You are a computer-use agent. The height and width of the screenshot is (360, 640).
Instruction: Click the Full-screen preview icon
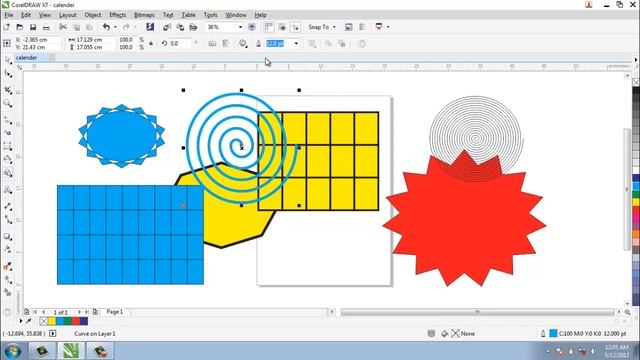point(252,27)
